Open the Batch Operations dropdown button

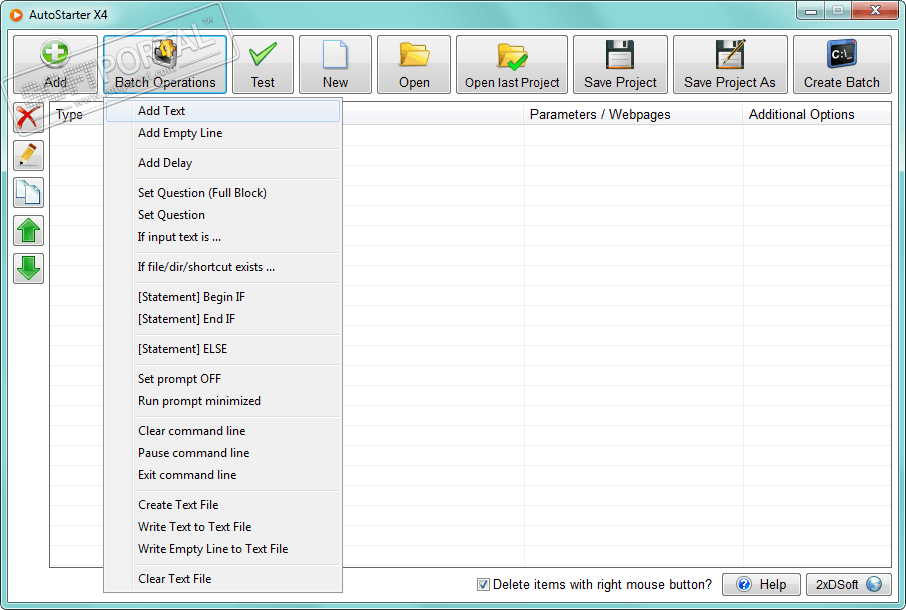coord(165,65)
